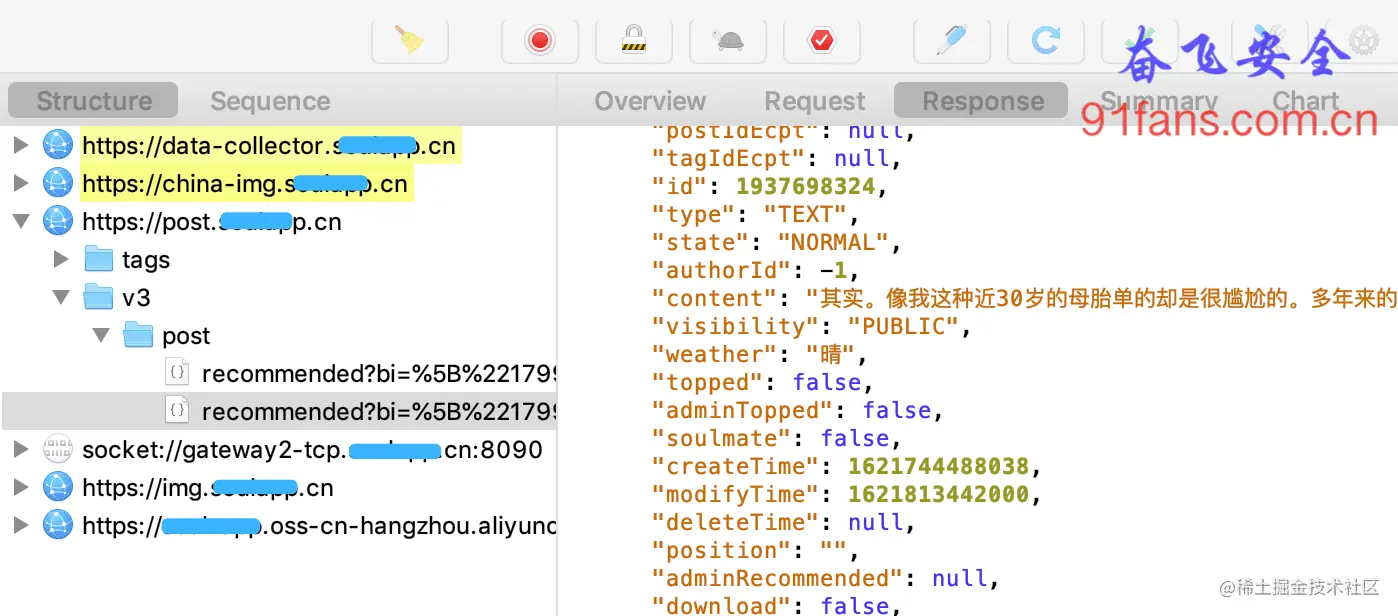Image resolution: width=1398 pixels, height=616 pixels.
Task: Select globe icon of the post host
Action: point(58,221)
